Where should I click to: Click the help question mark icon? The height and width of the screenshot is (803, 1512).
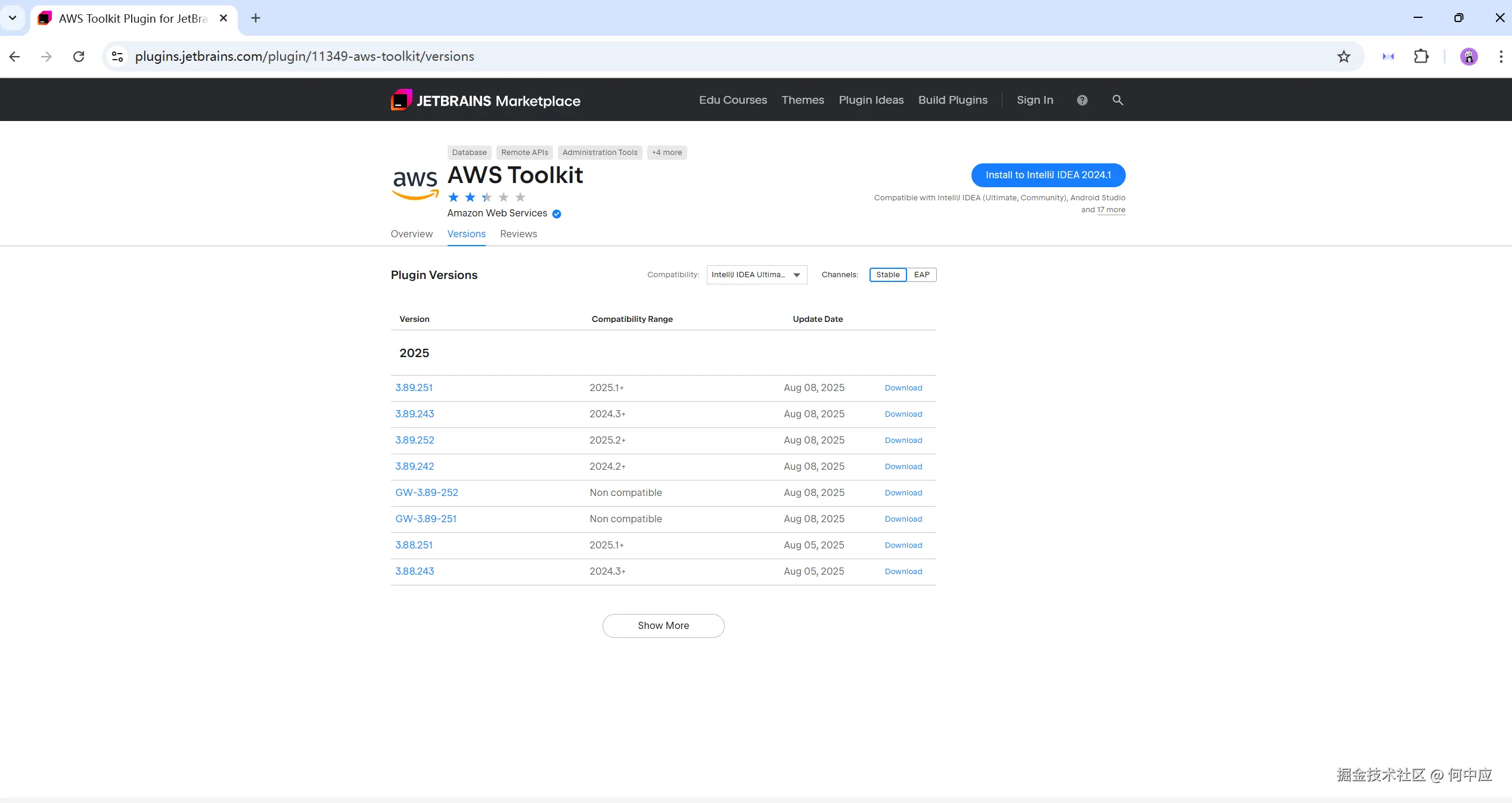[1082, 100]
